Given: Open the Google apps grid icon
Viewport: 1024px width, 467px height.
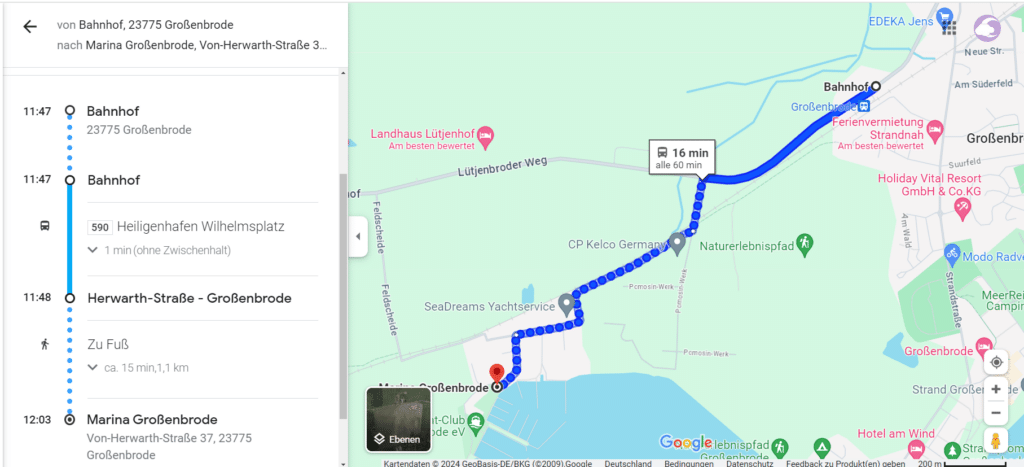Looking at the screenshot, I should (x=949, y=27).
